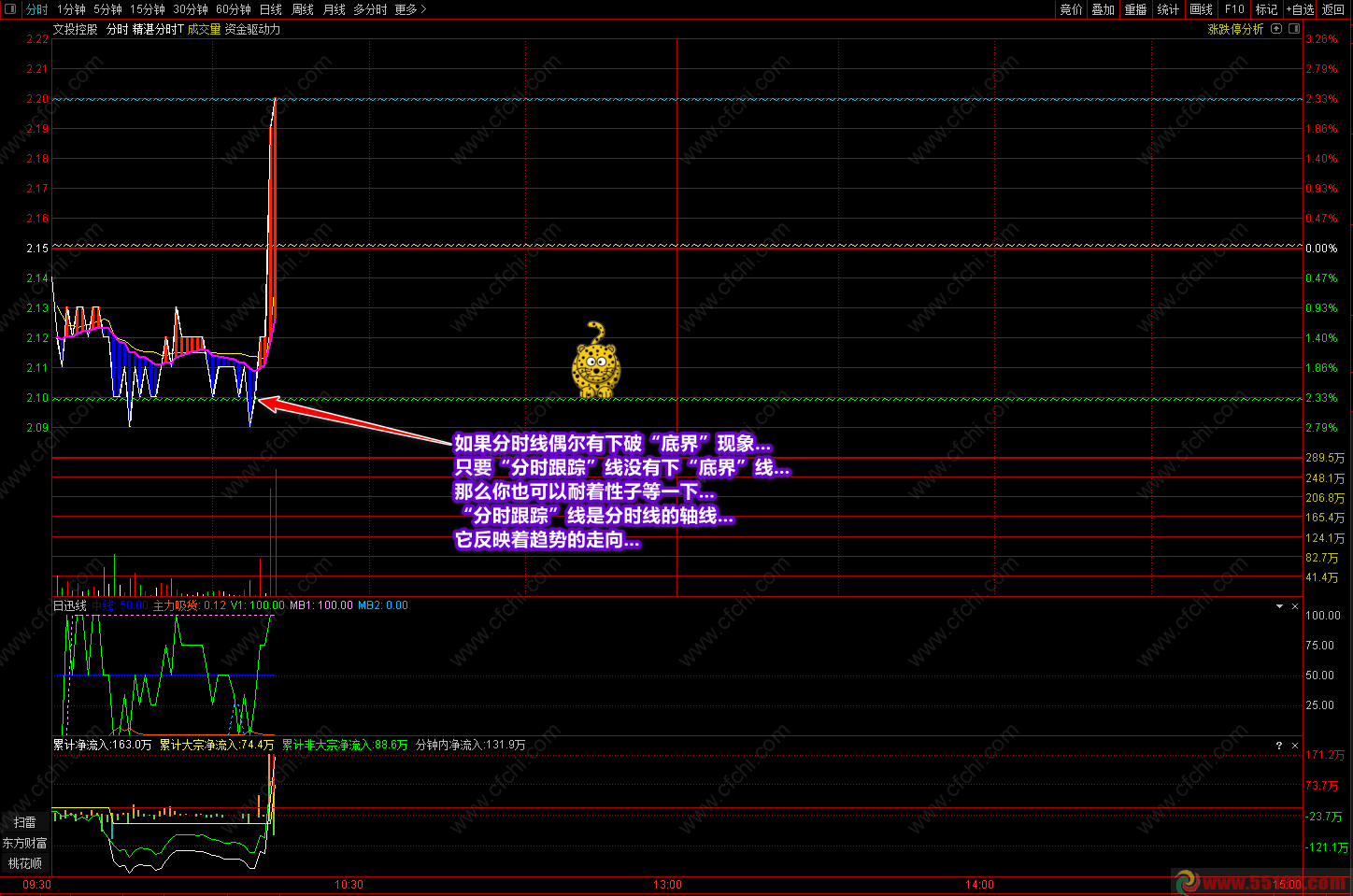Click the 东方财富 side button
The height and width of the screenshot is (896, 1353).
[x=25, y=843]
